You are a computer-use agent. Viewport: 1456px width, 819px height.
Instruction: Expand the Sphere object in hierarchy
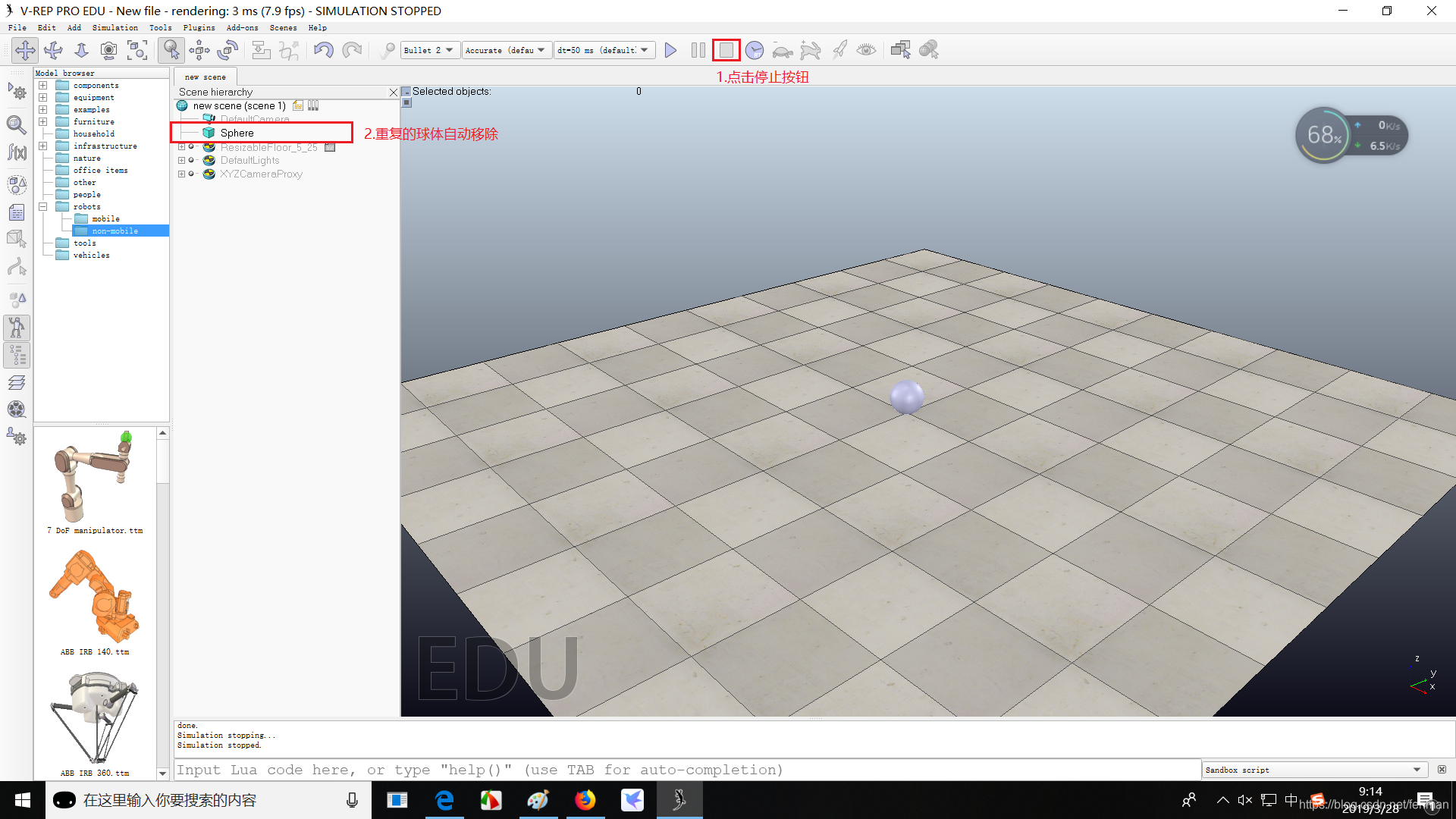click(182, 133)
